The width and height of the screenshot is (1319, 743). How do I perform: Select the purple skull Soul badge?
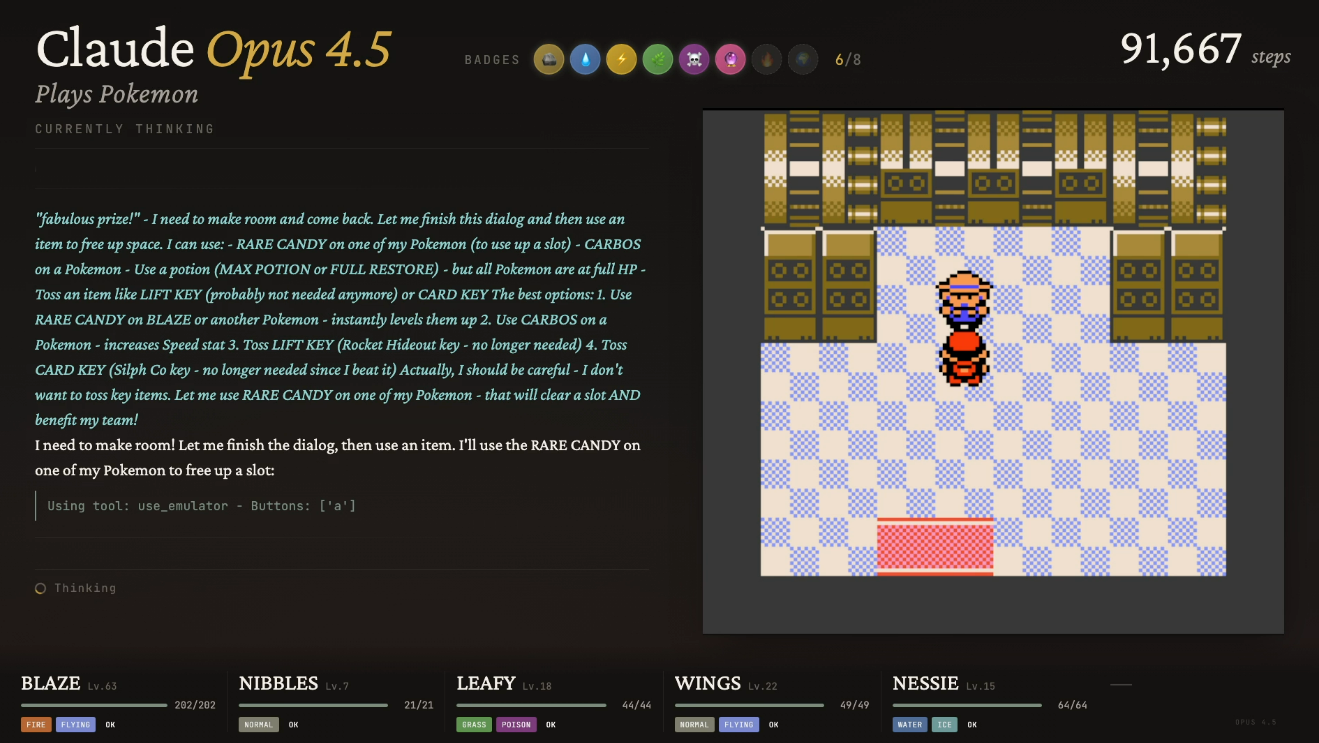(694, 59)
